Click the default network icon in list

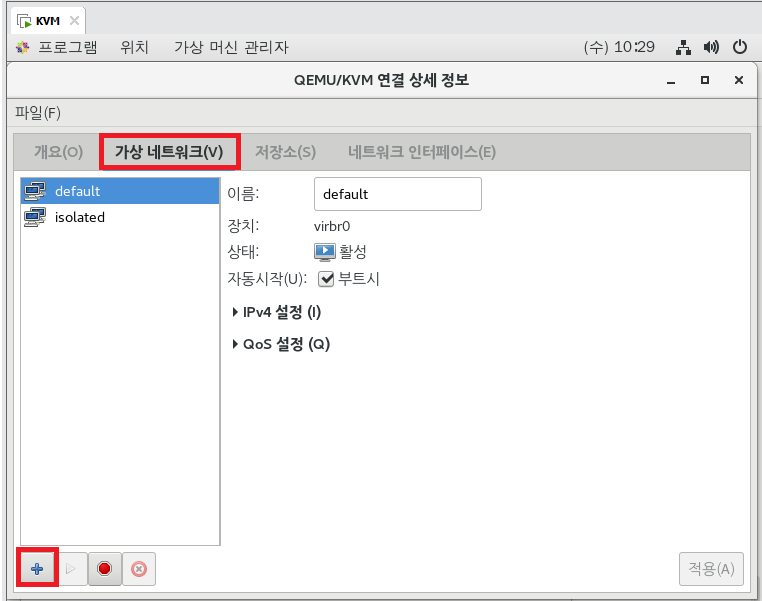35,191
